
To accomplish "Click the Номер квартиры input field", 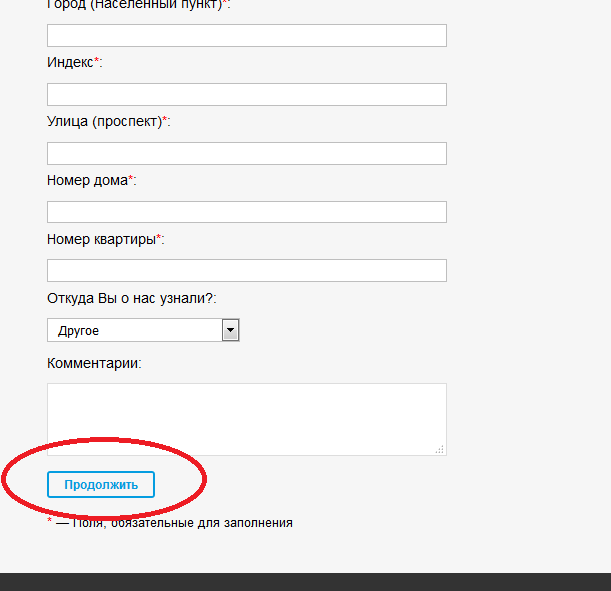I will click(246, 271).
